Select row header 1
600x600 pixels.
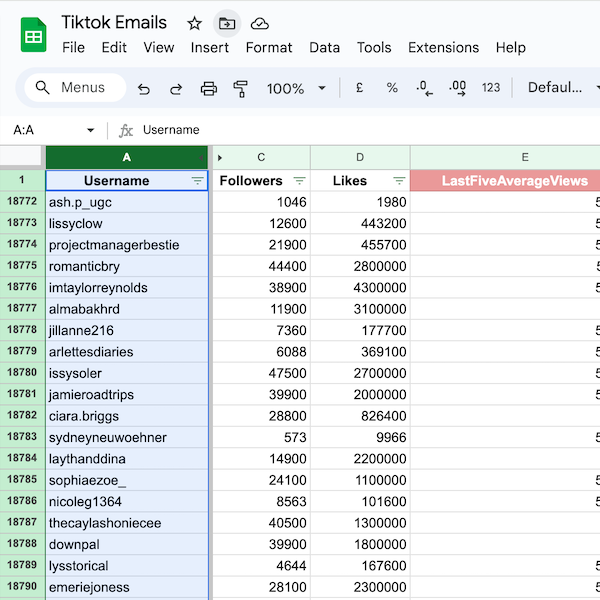coord(22,180)
